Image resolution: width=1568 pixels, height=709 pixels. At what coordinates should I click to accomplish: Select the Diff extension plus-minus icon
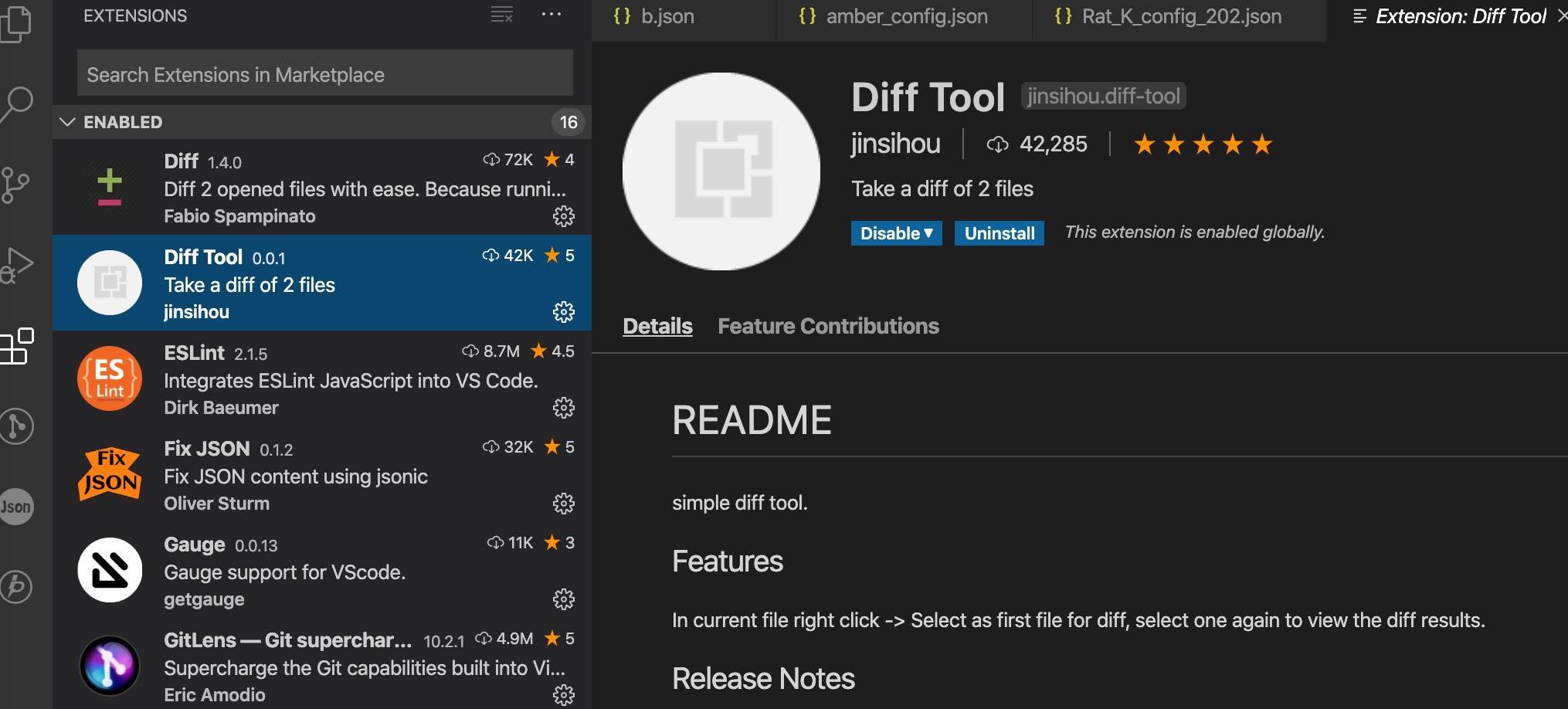tap(110, 187)
